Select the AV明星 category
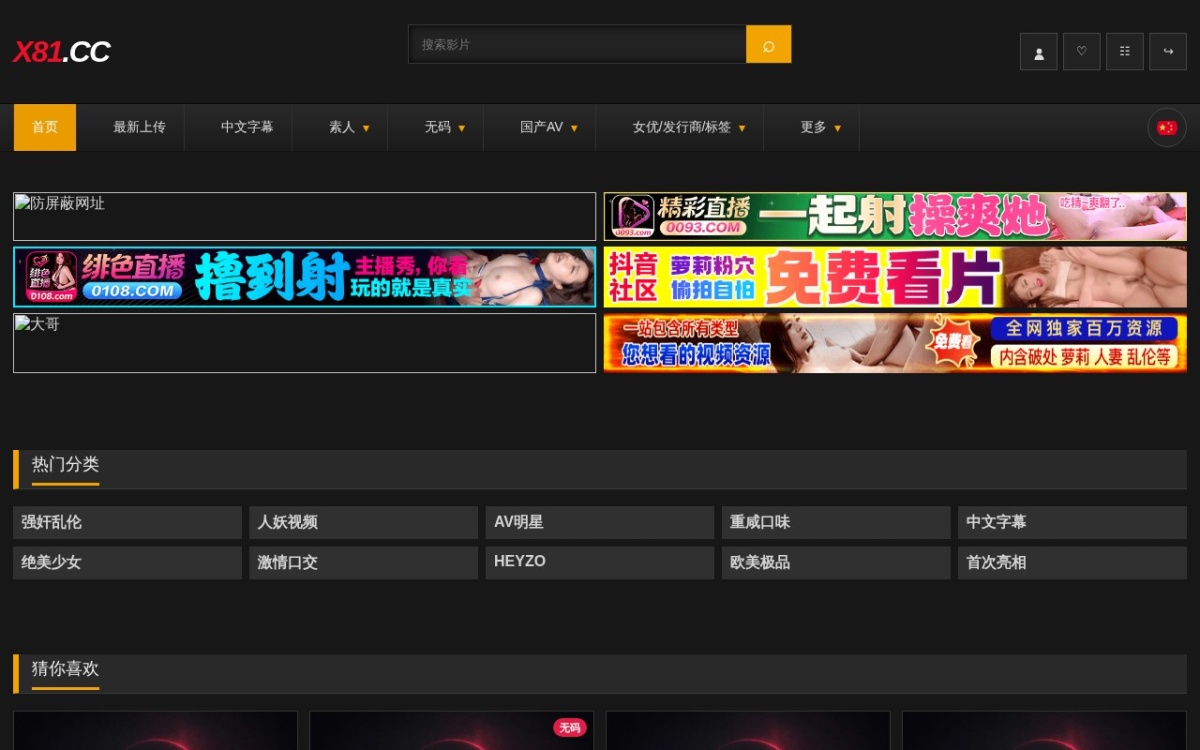Image resolution: width=1200 pixels, height=750 pixels. (600, 522)
